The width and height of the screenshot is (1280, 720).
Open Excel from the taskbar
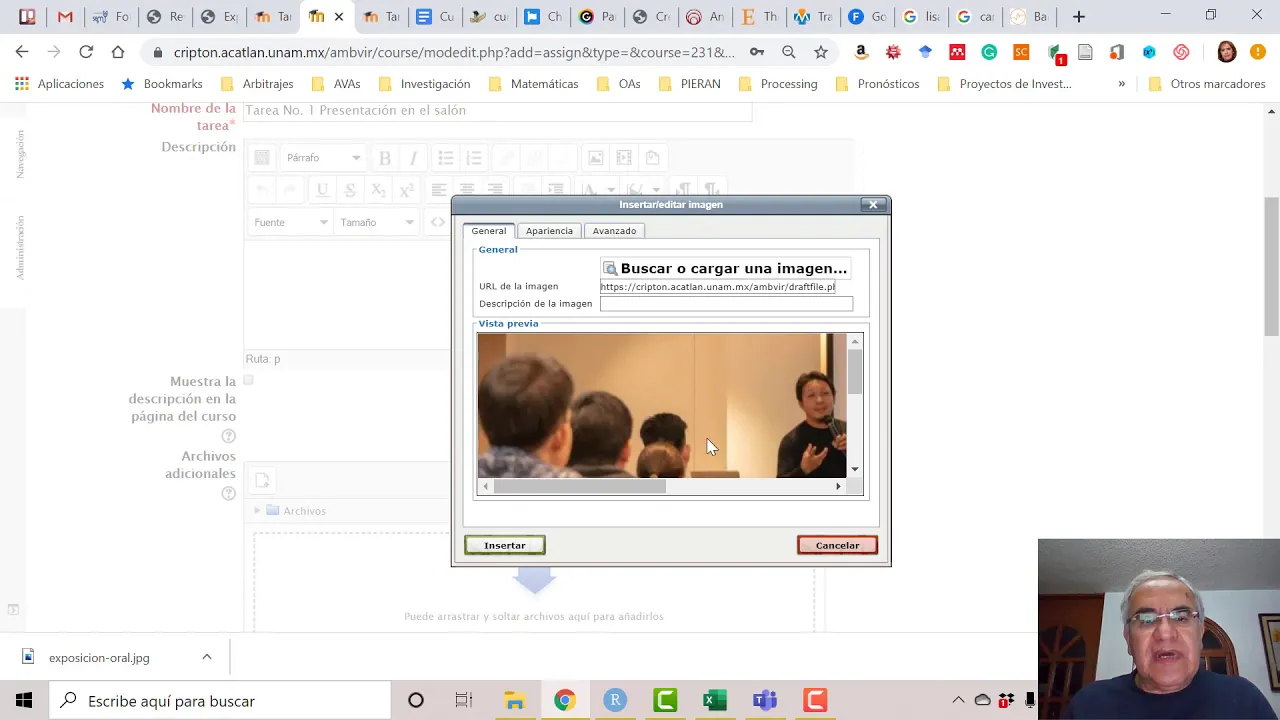(x=714, y=701)
